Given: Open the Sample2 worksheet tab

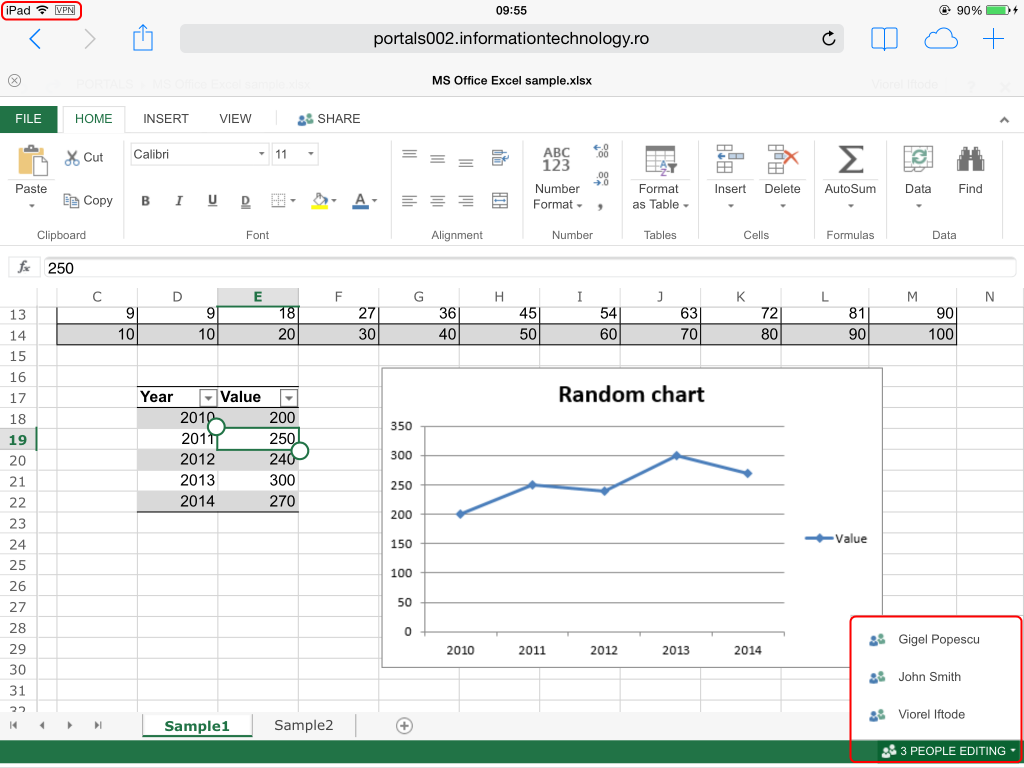Looking at the screenshot, I should [303, 725].
